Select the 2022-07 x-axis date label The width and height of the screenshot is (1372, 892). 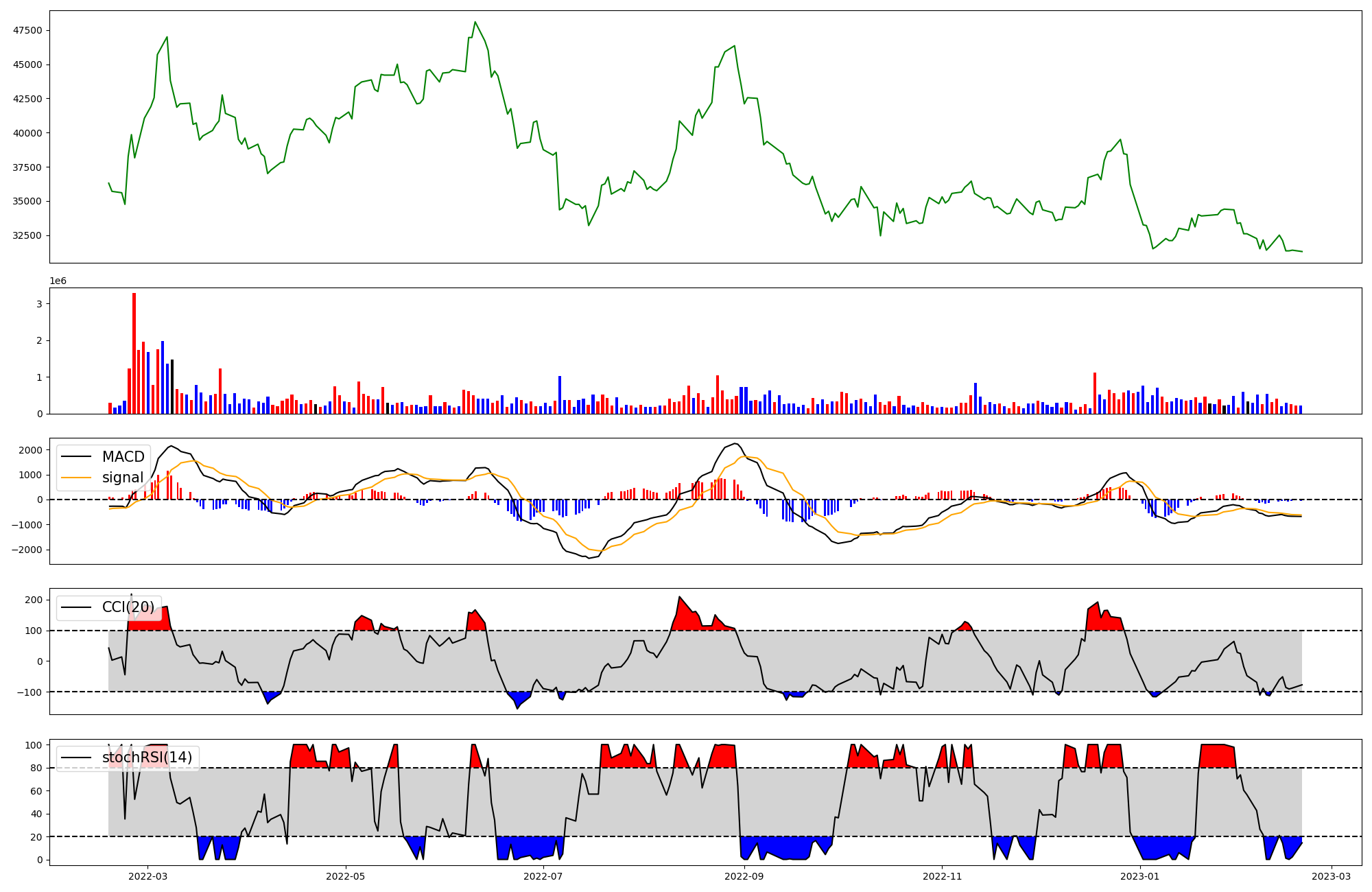543,876
